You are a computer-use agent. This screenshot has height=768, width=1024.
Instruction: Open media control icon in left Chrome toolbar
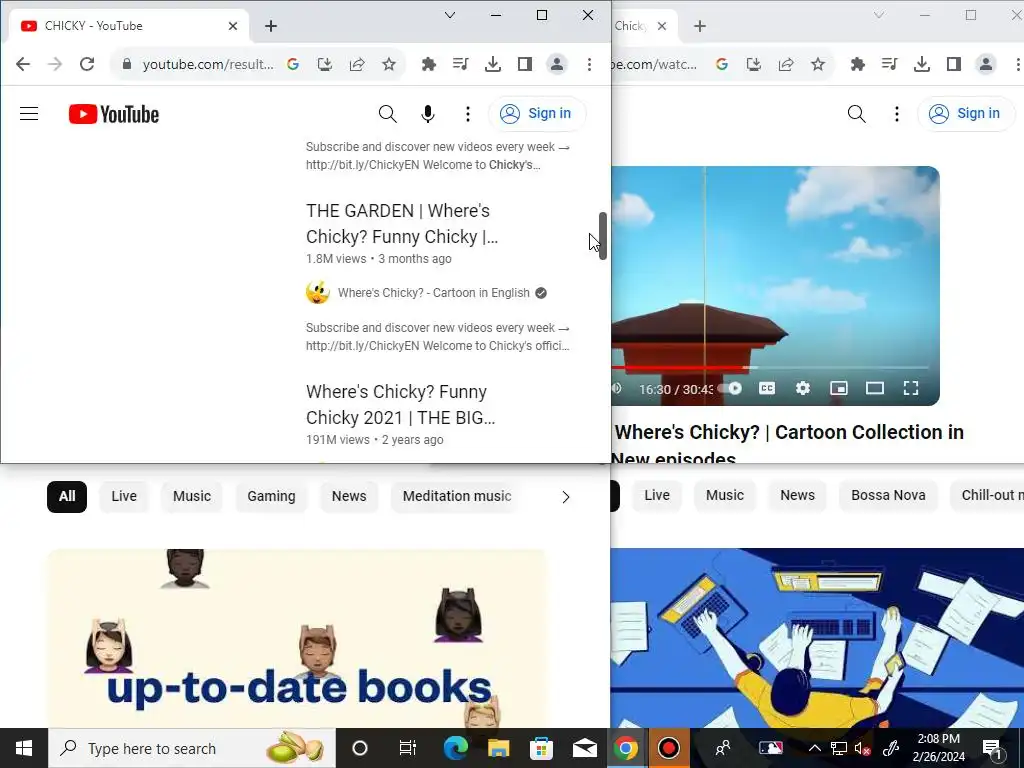[x=460, y=64]
